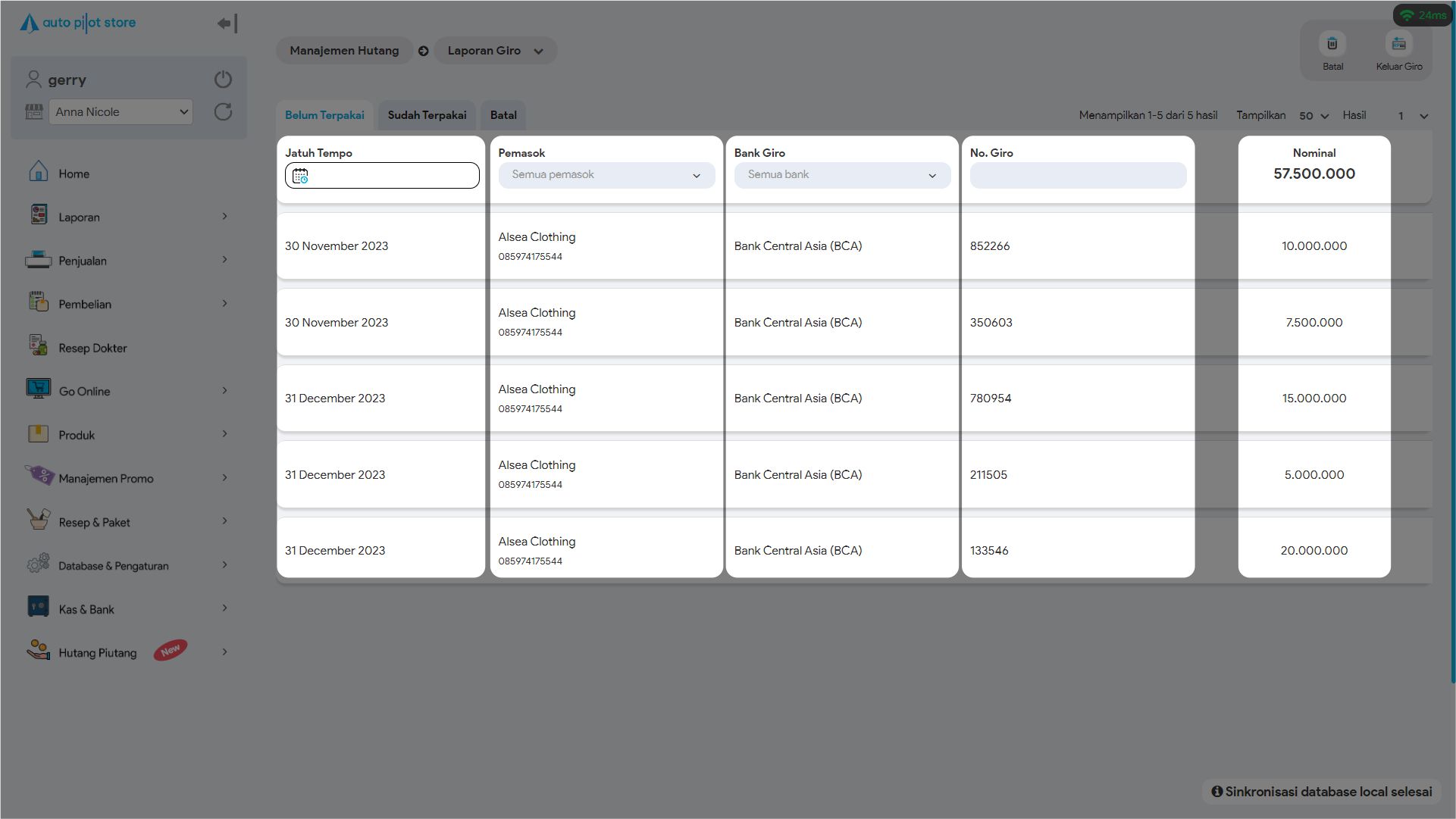Image resolution: width=1456 pixels, height=819 pixels.
Task: Click the No. Giro search field
Action: tap(1077, 176)
